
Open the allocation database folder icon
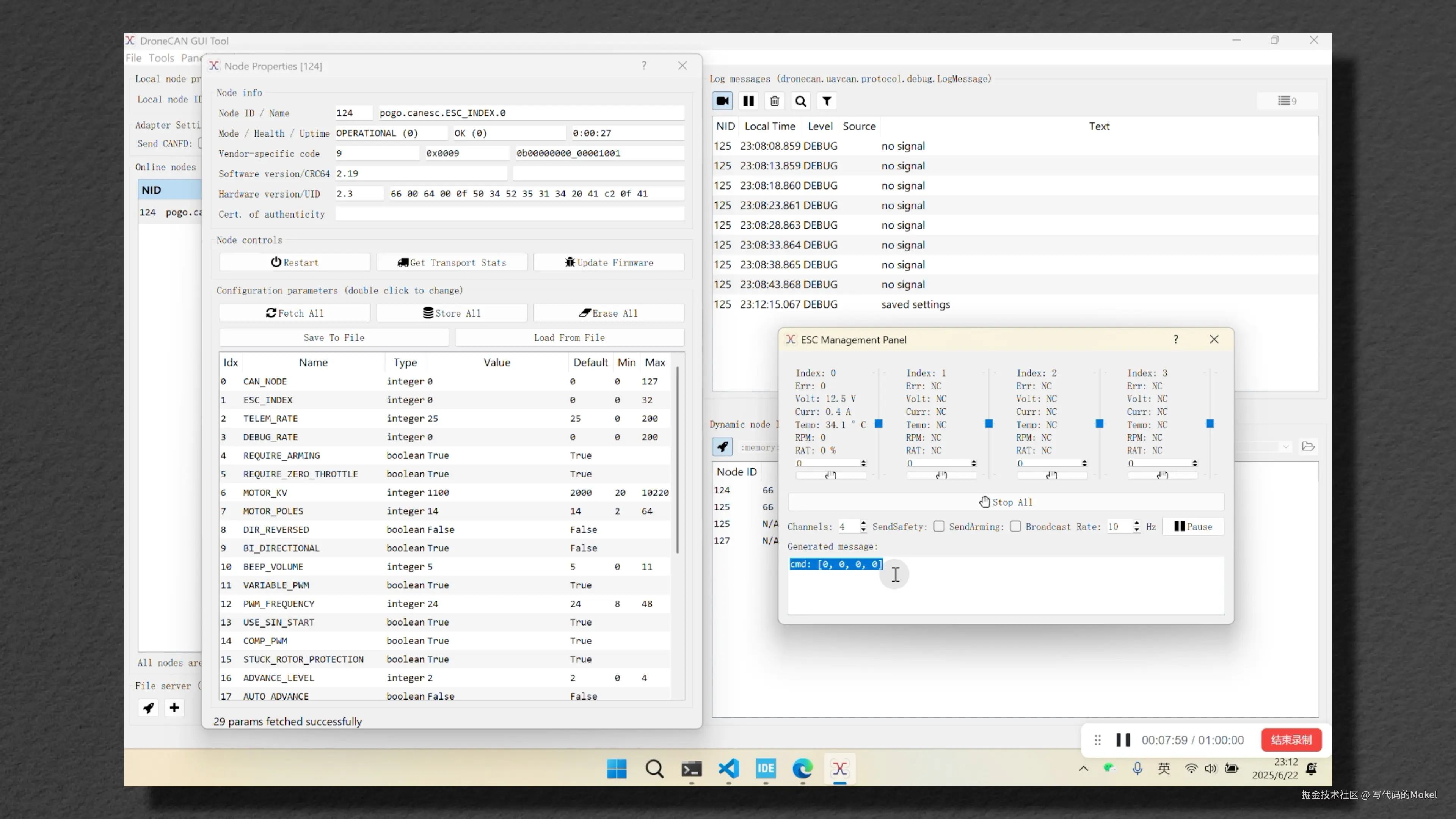[x=1308, y=447]
